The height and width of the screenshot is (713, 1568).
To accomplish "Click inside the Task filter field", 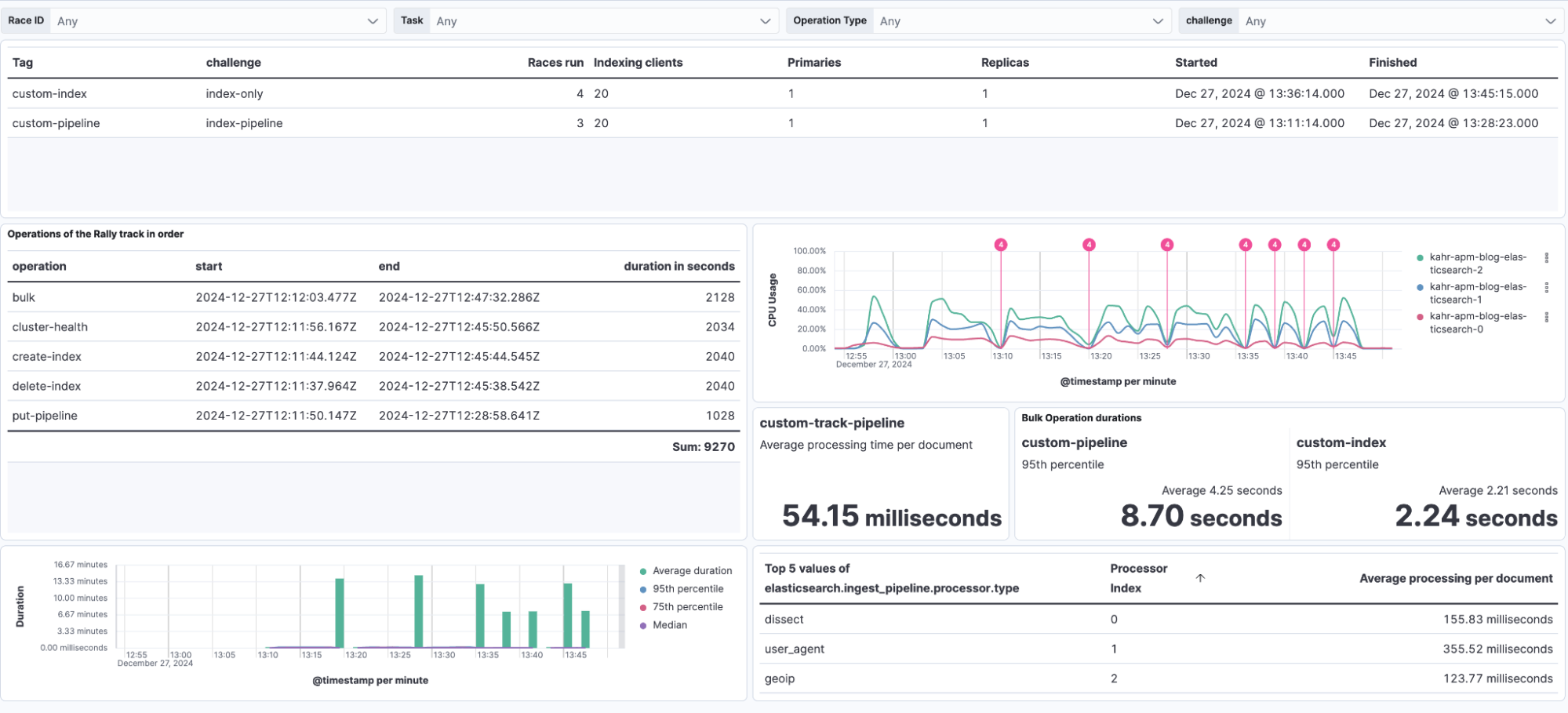I will point(596,21).
